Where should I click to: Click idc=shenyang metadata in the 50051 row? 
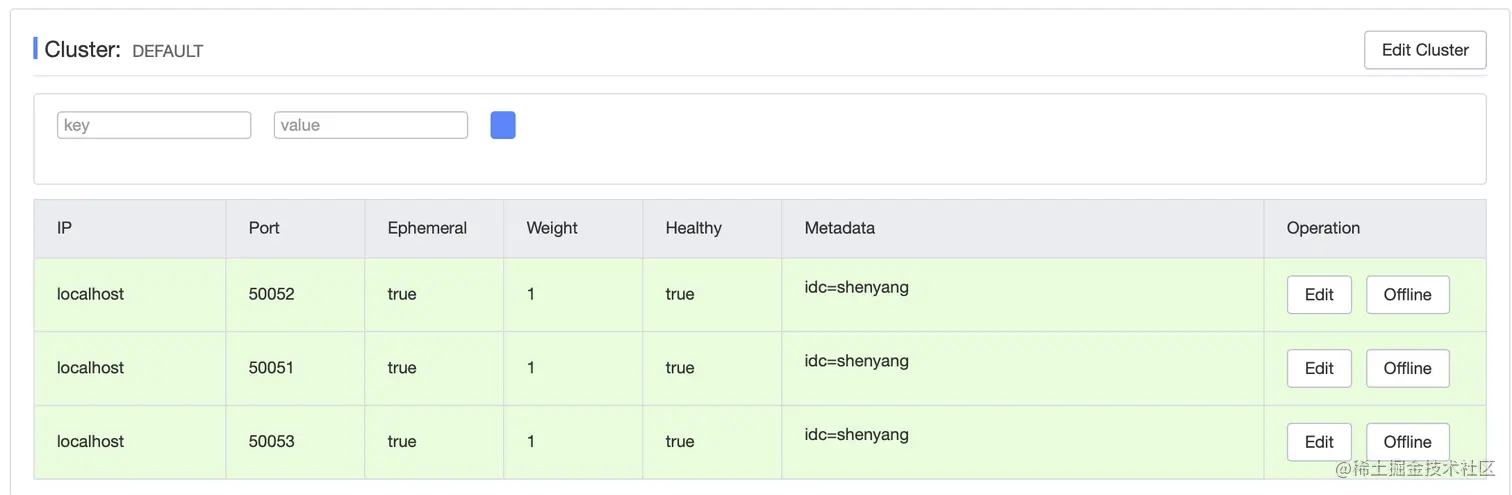(856, 361)
